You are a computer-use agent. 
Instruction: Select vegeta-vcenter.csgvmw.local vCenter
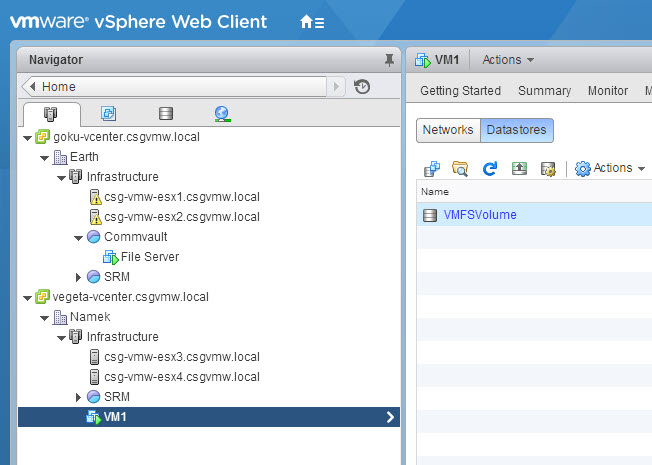click(131, 297)
